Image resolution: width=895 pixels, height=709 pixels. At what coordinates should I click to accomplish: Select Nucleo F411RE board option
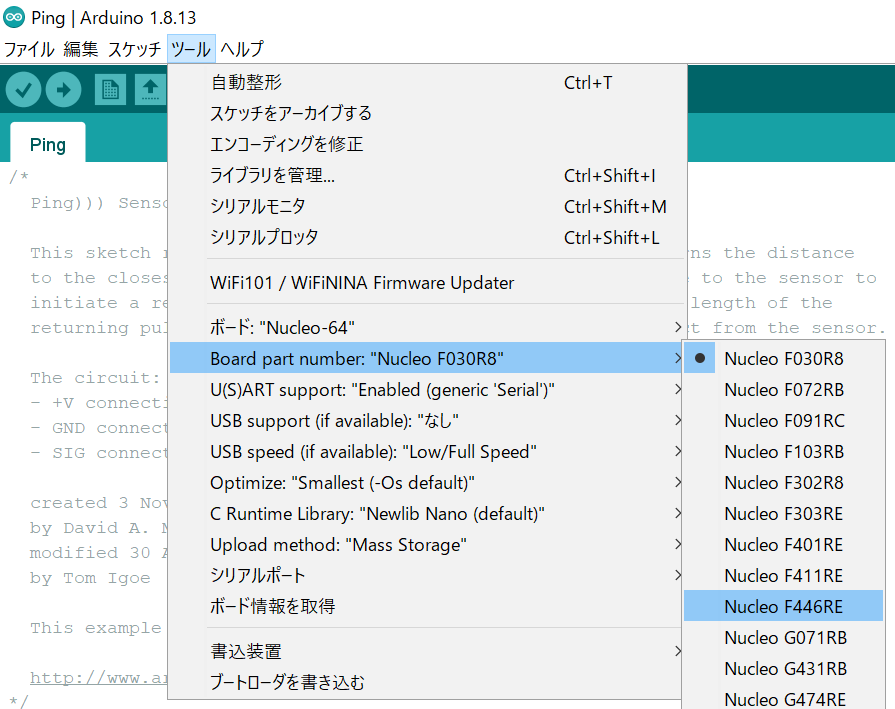(784, 575)
